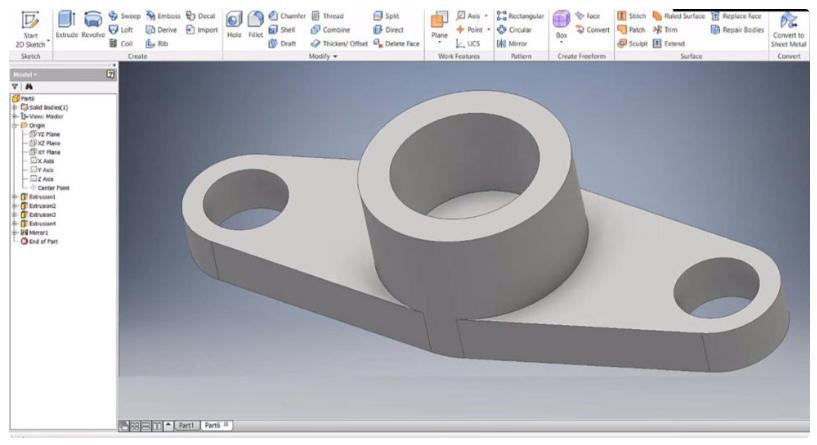Activate the Thread tool
Image resolution: width=817 pixels, height=445 pixels.
point(328,16)
